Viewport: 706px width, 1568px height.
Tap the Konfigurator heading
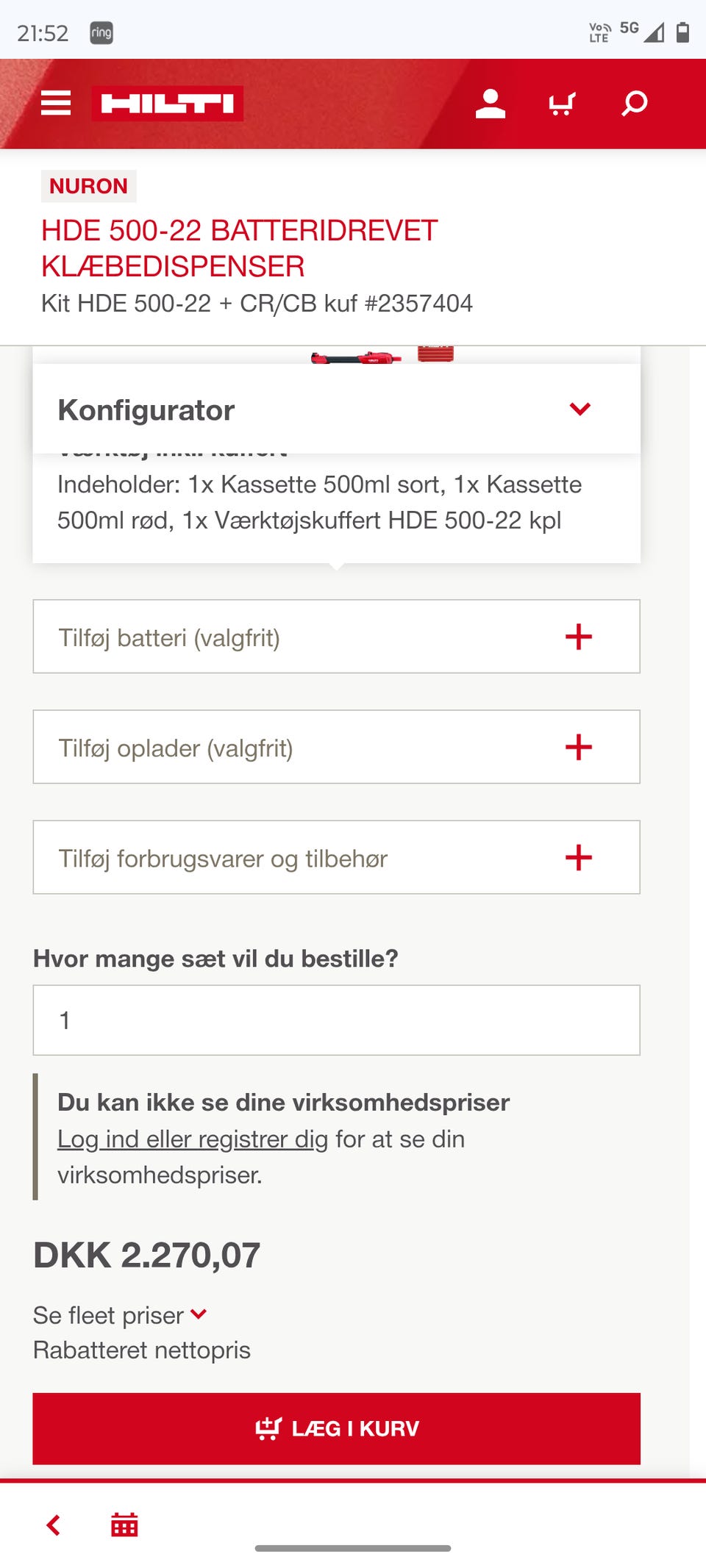(x=146, y=410)
